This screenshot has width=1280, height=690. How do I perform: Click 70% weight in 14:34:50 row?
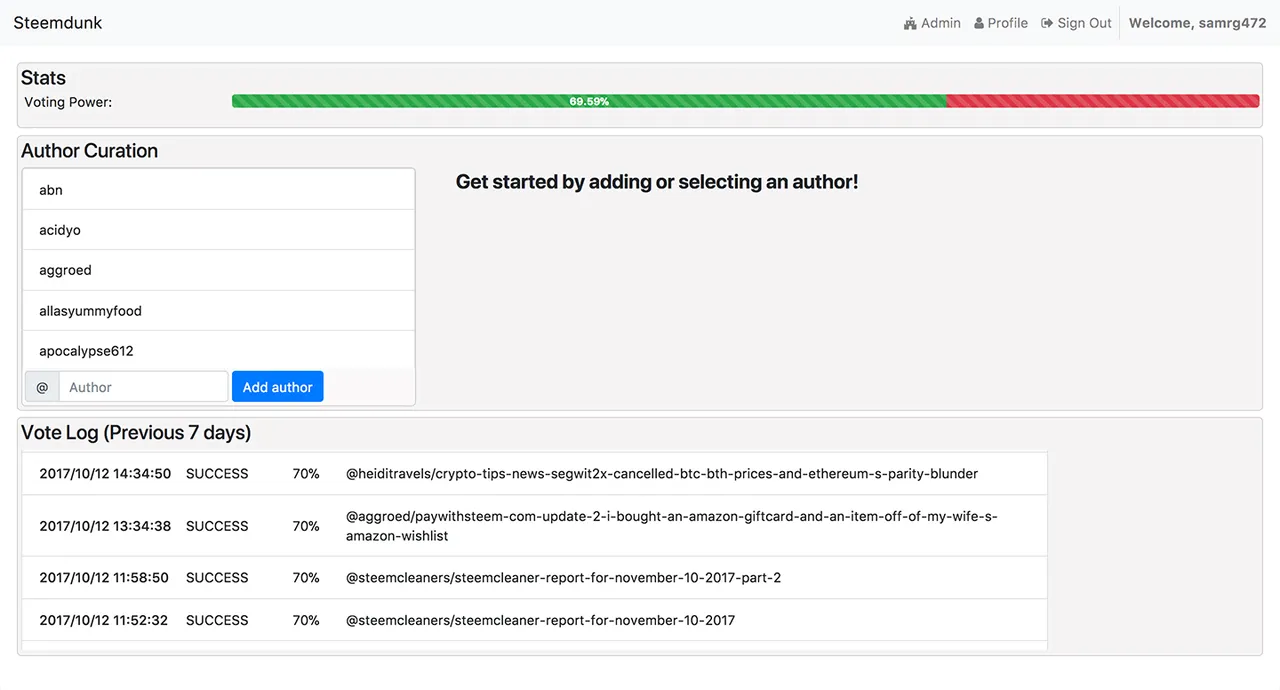pos(306,474)
